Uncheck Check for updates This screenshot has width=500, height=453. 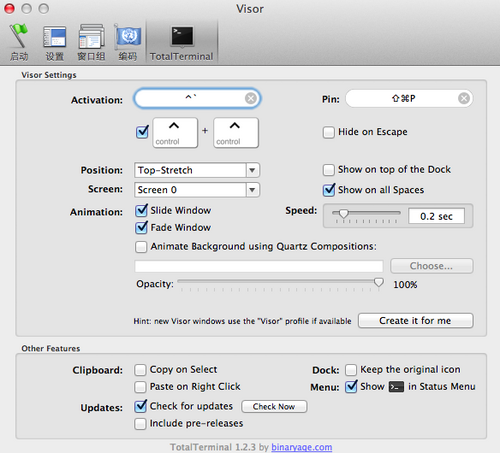141,406
